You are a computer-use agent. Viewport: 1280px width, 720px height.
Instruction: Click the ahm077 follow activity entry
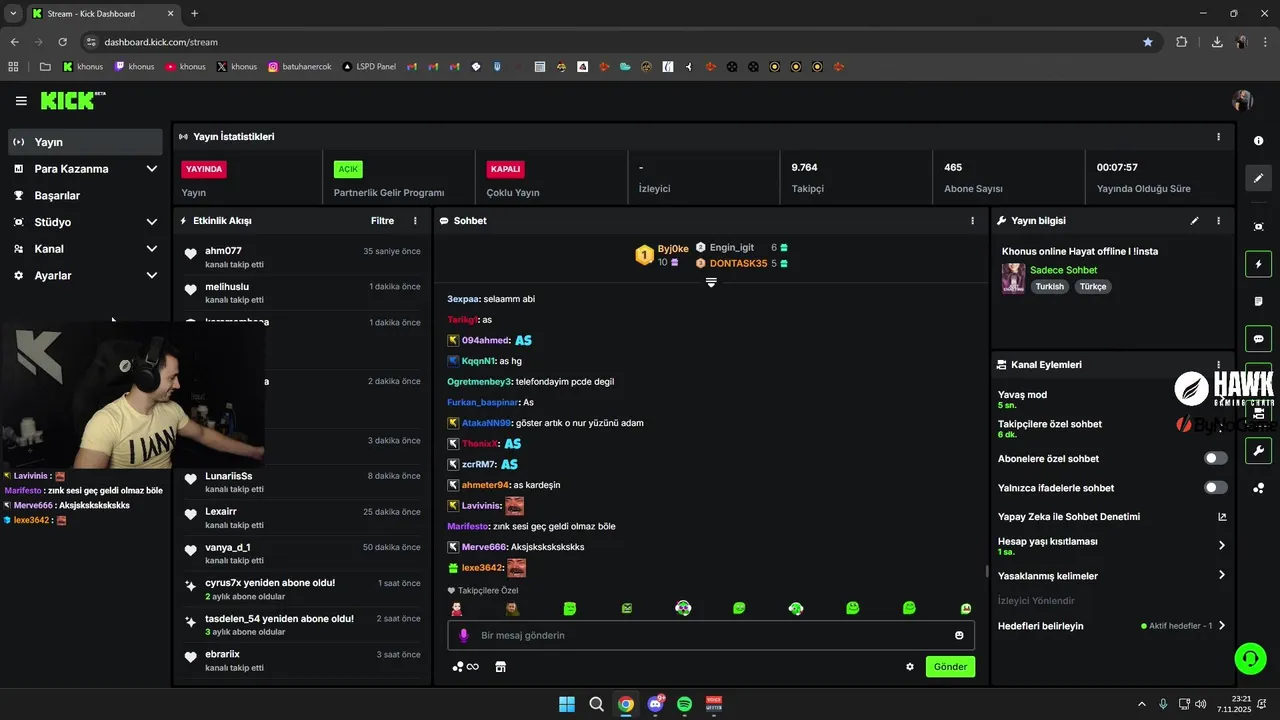click(x=302, y=257)
